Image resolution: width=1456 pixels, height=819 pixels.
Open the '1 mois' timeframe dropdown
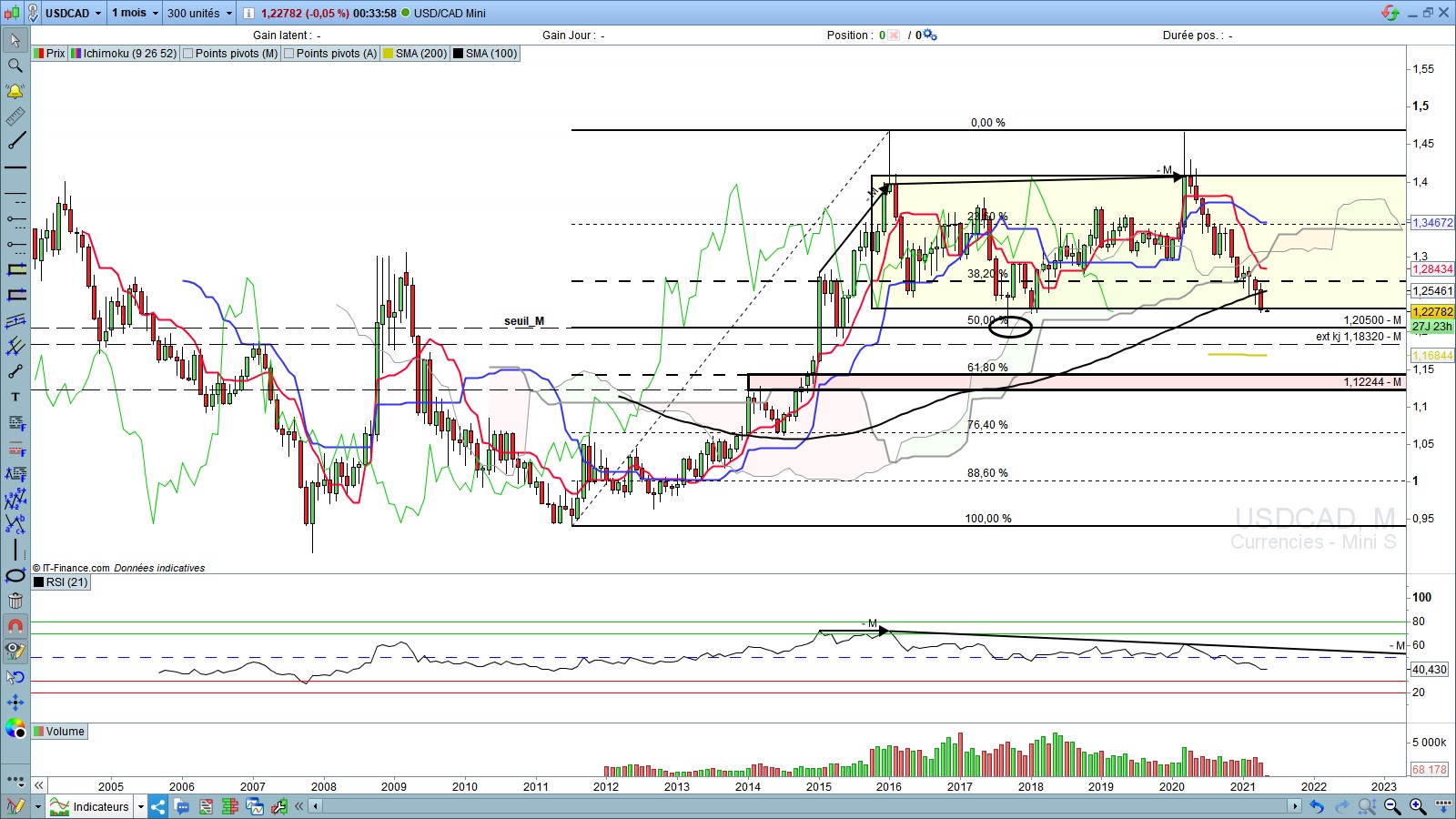(x=155, y=13)
